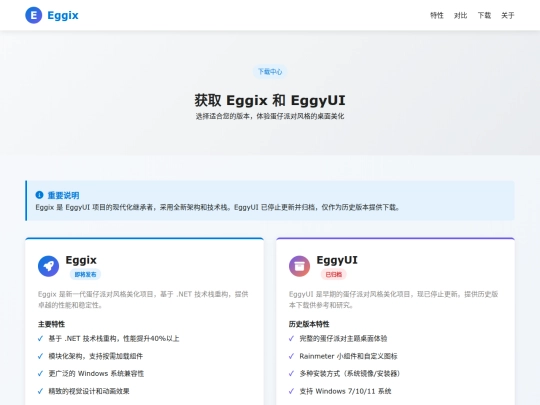Click the rocket icon on Eggix card
The width and height of the screenshot is (540, 405).
click(48, 266)
